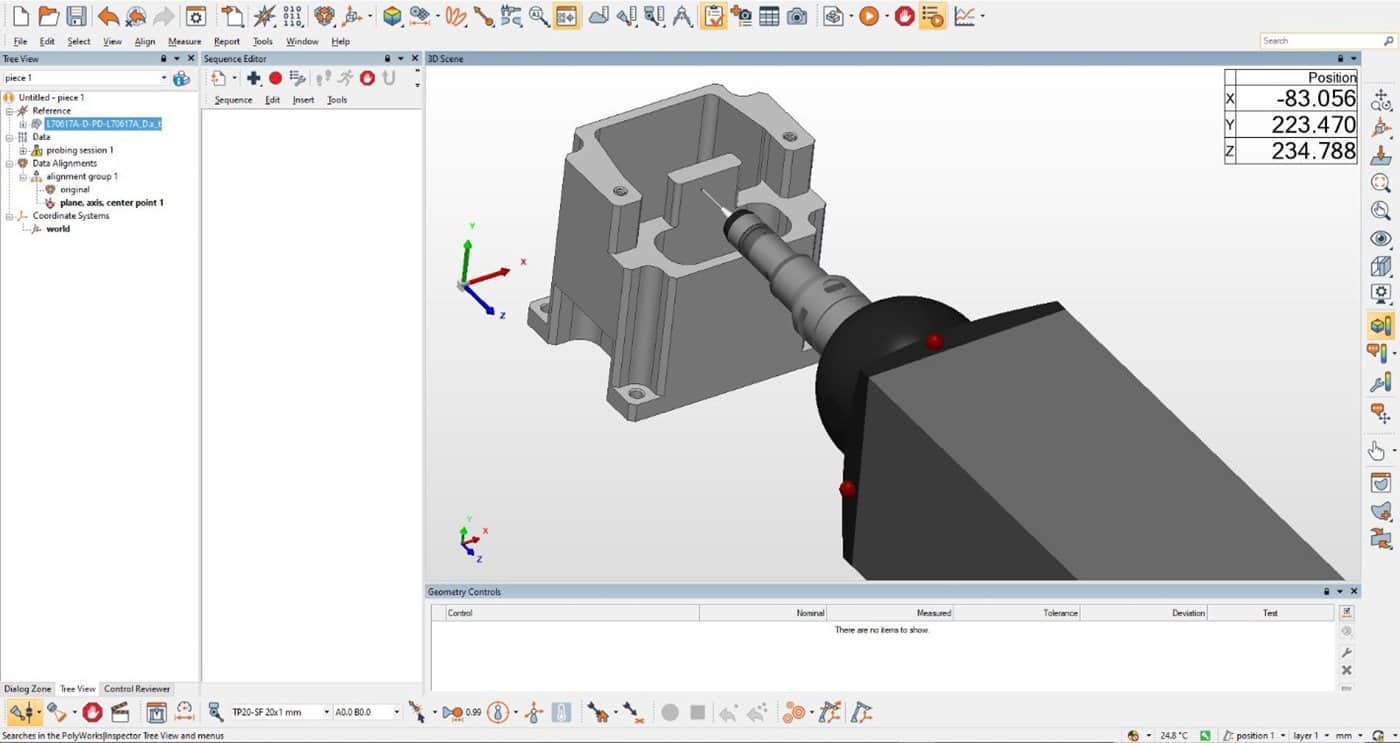Open the table report icon
The height and width of the screenshot is (743, 1400).
(x=769, y=16)
